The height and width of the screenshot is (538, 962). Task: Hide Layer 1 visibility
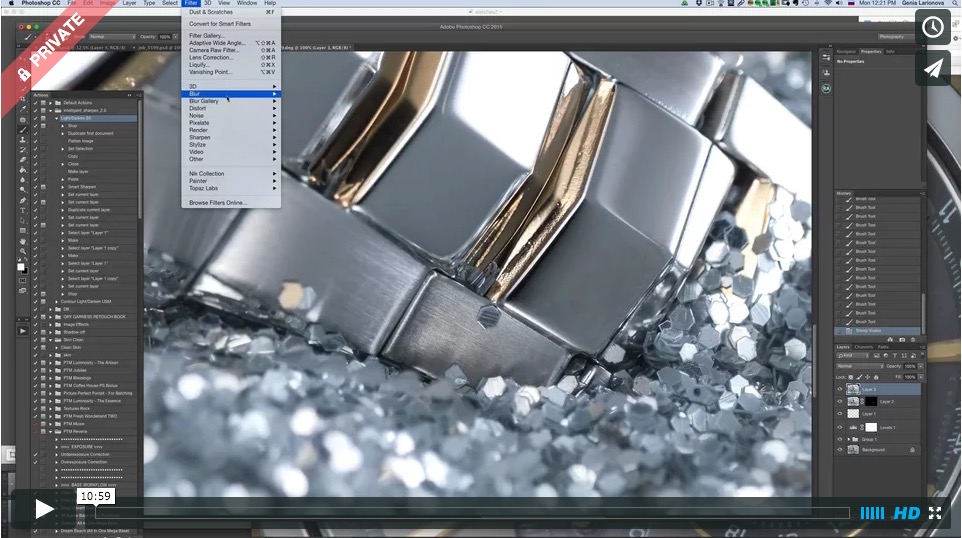click(x=840, y=414)
